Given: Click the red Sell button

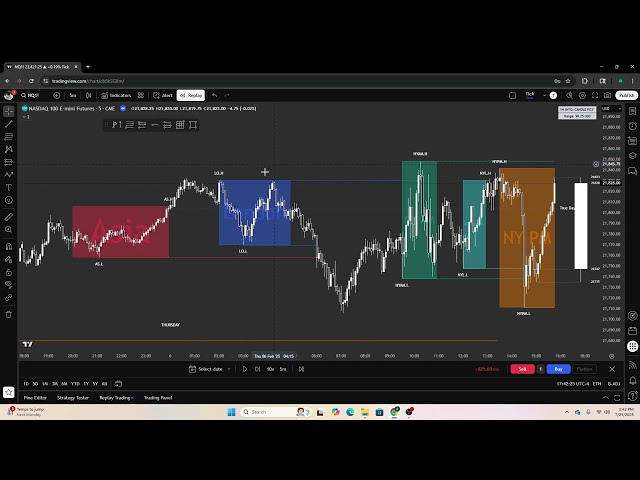Looking at the screenshot, I should 522,369.
